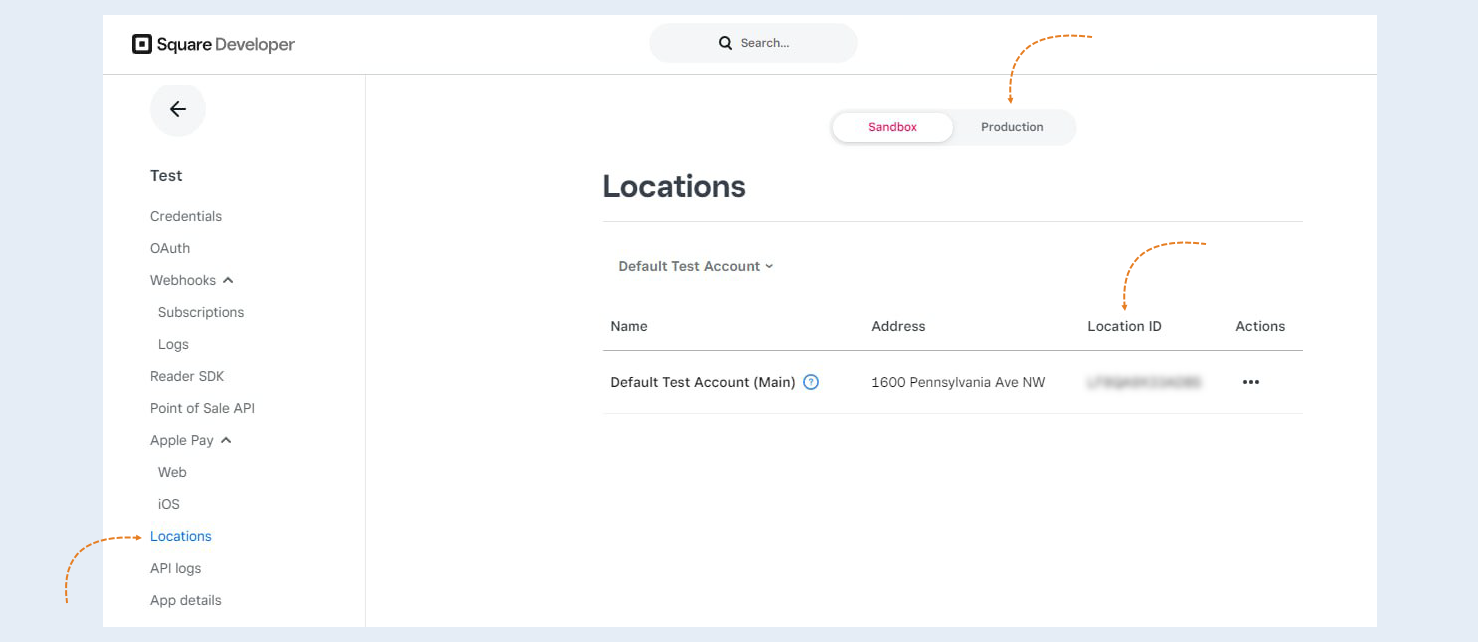This screenshot has height=642, width=1478.
Task: Collapse the Webhooks section chevron
Action: click(228, 280)
